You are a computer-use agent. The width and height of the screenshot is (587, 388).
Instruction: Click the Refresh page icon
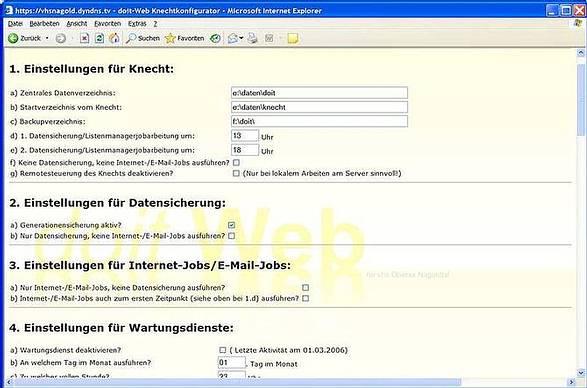pyautogui.click(x=99, y=38)
